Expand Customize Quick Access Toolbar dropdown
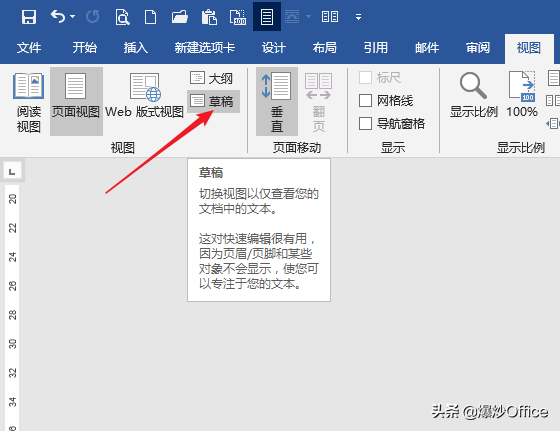This screenshot has width=560, height=431. click(x=358, y=17)
